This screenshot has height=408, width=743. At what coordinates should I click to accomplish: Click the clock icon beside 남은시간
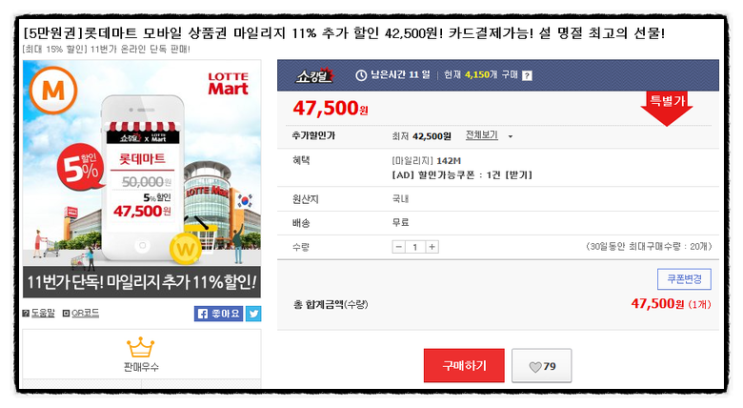click(361, 75)
